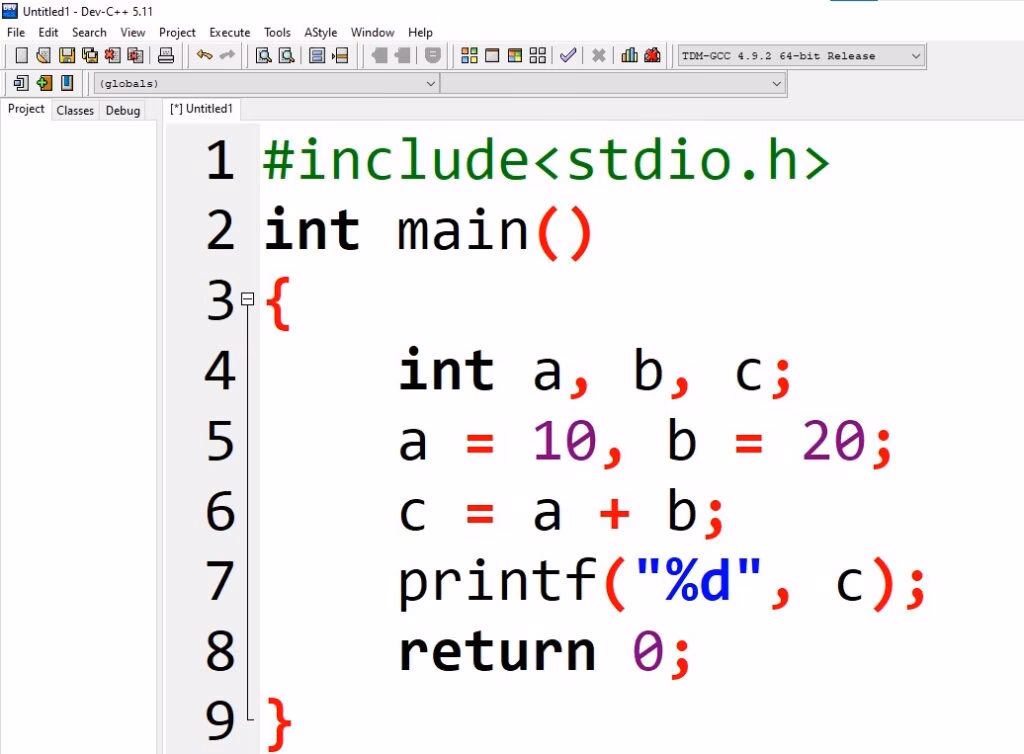
Task: Open the AStyle menu
Action: coord(321,32)
